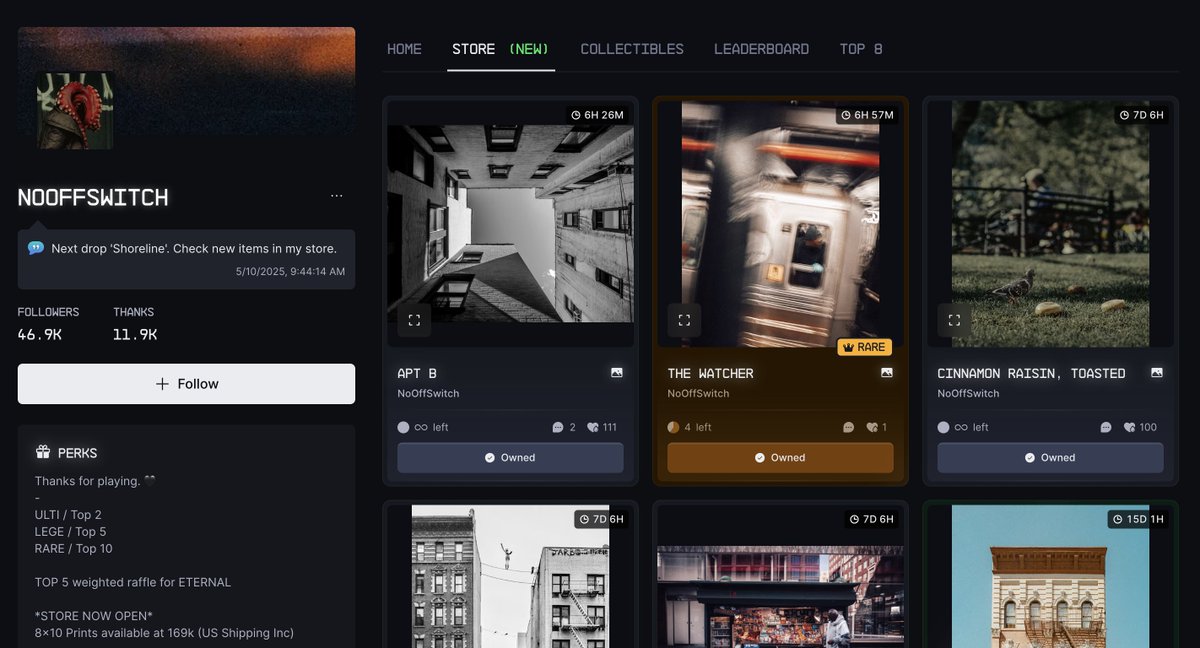1200x648 pixels.
Task: Click the CINNAMON RAISIN, TOASTED title
Action: click(1031, 373)
